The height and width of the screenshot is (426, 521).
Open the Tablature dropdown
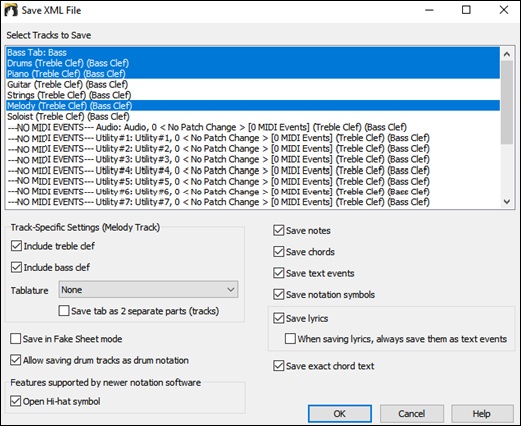coord(148,289)
